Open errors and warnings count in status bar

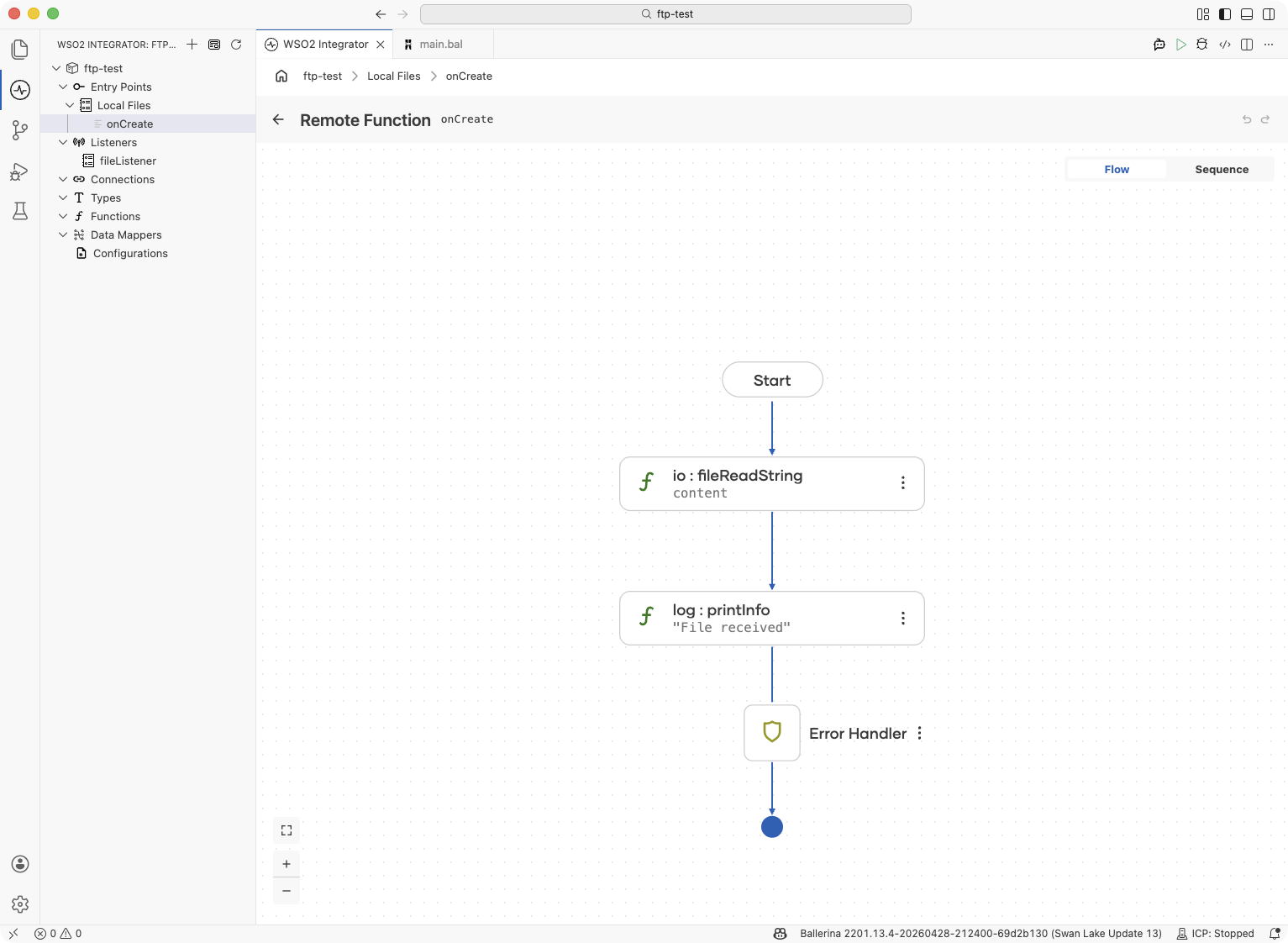[x=58, y=934]
